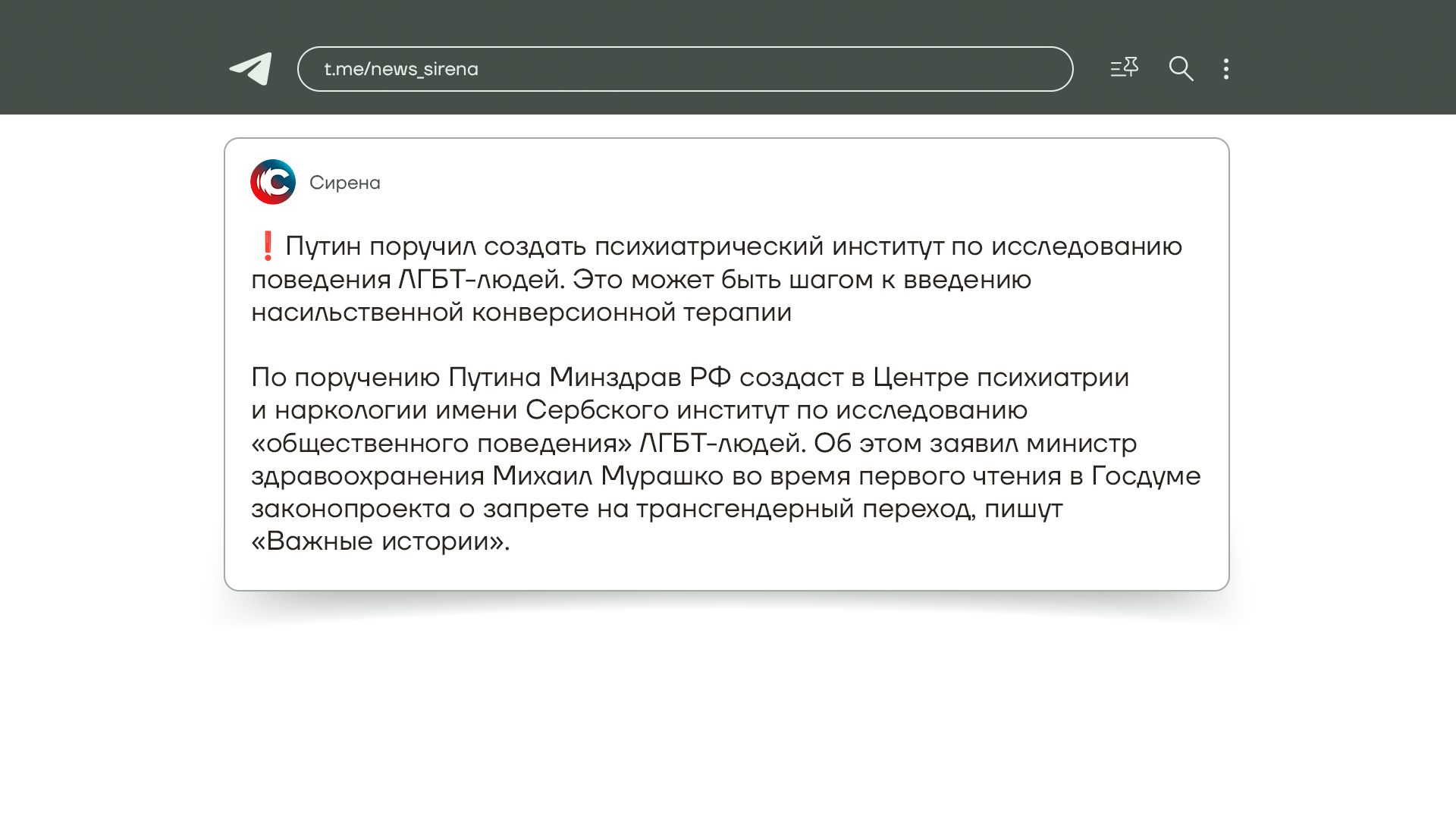1456x819 pixels.
Task: Click the red exclamation mark emoji
Action: pyautogui.click(x=267, y=246)
